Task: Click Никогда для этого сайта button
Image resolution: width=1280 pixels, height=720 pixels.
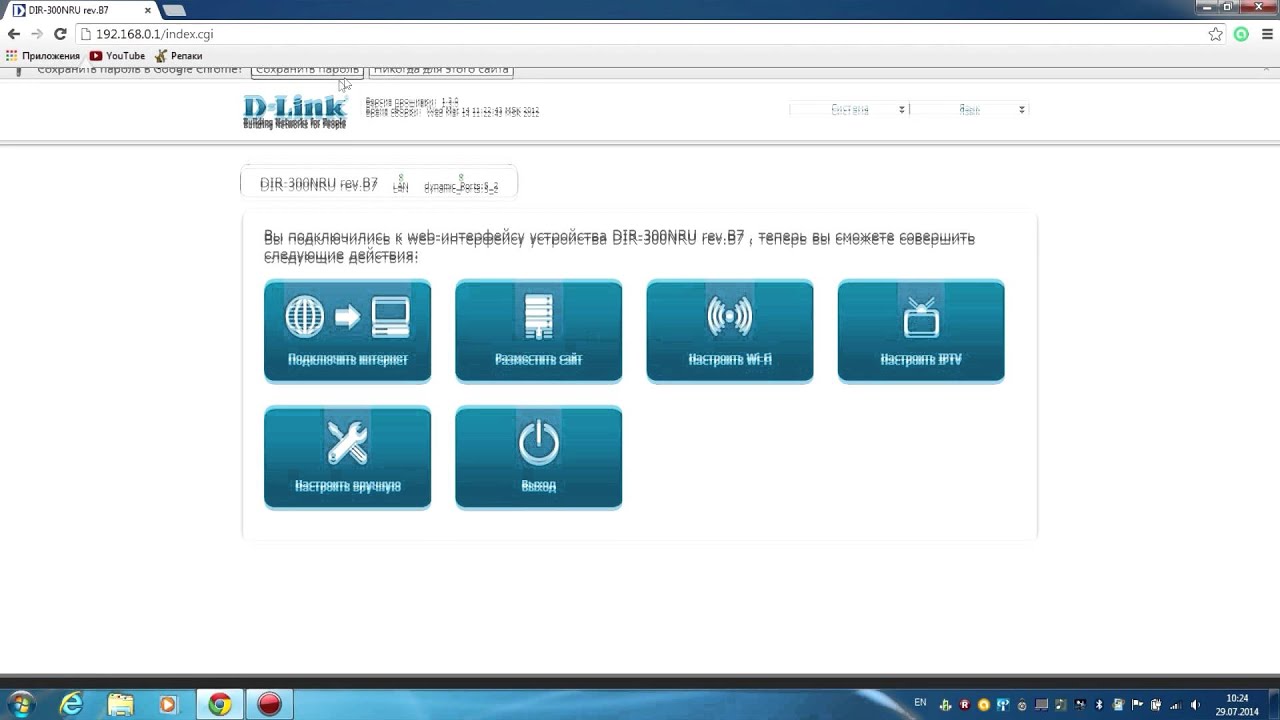Action: (x=441, y=70)
